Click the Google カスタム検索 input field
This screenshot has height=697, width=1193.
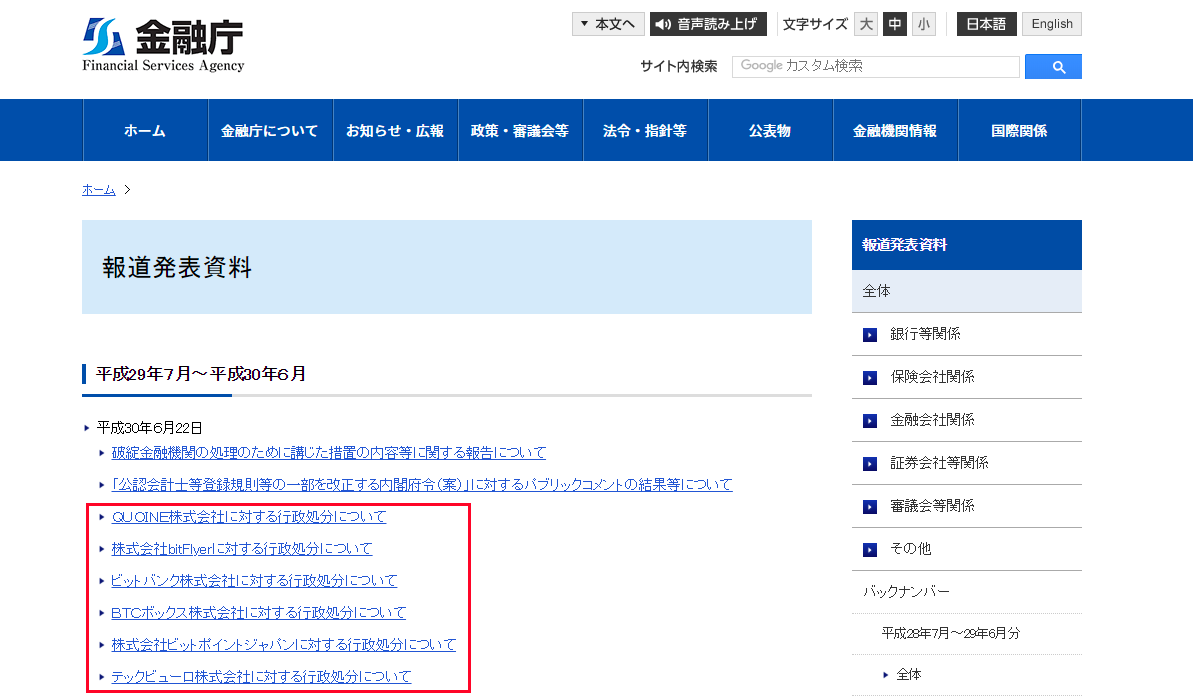pos(875,66)
